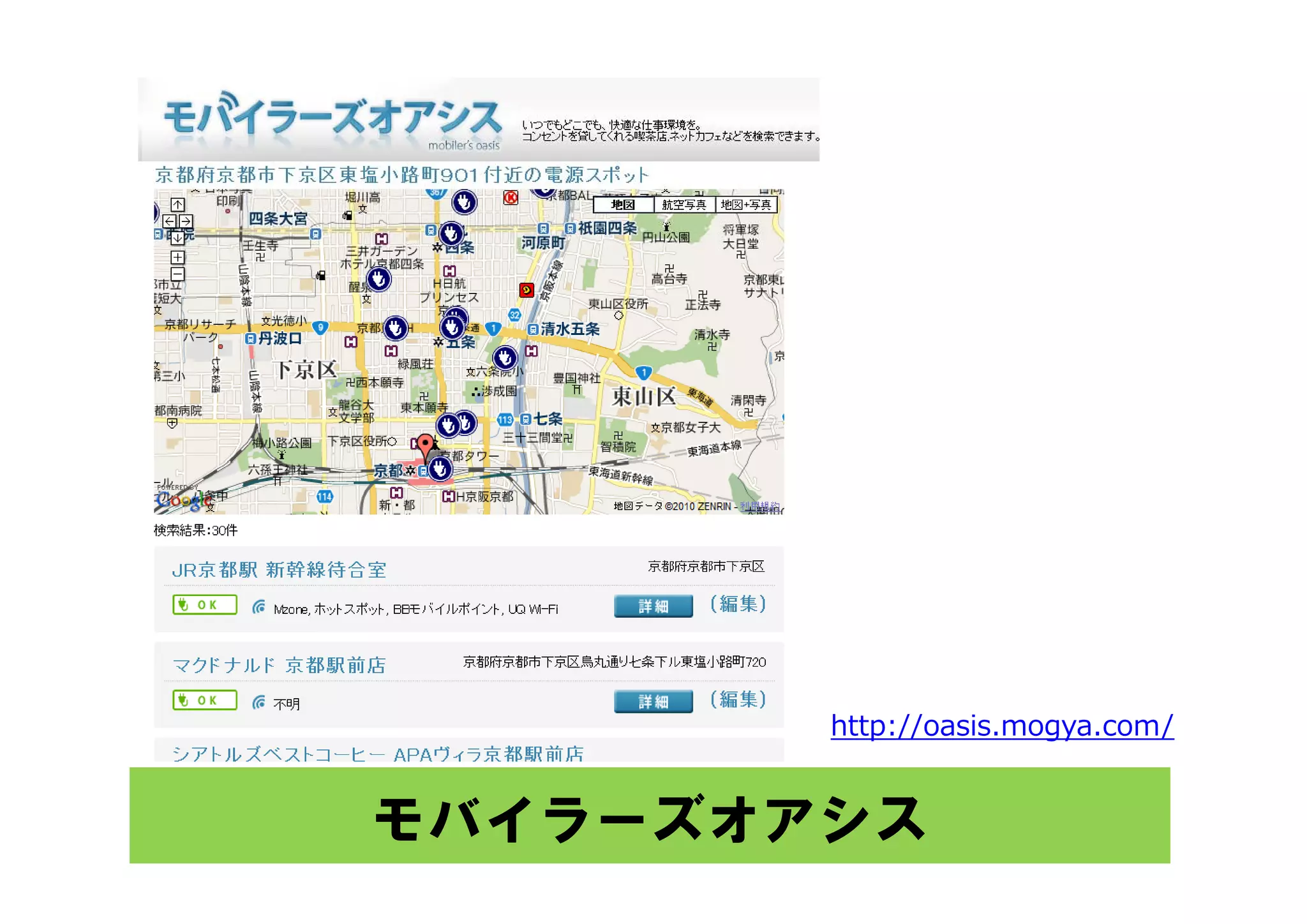Click the OK power badge for マクドナルド
This screenshot has width=1307, height=924.
(x=205, y=700)
